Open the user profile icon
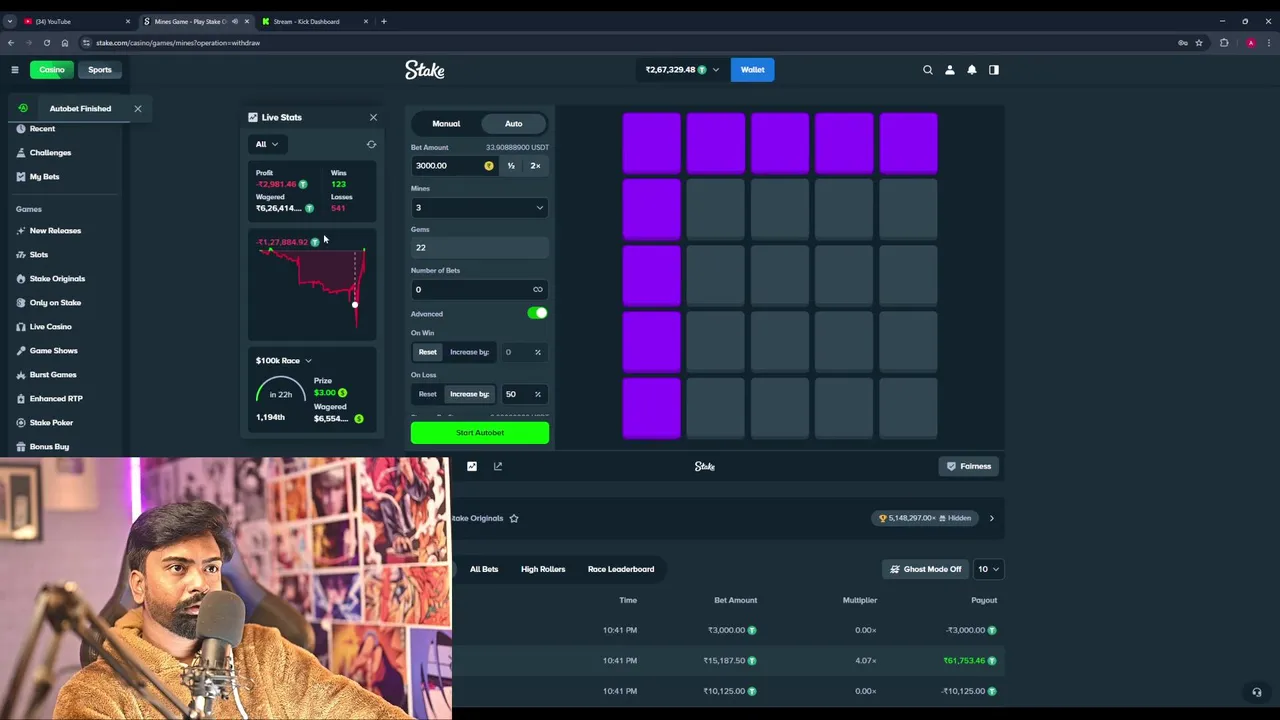Viewport: 1280px width, 720px height. (950, 70)
